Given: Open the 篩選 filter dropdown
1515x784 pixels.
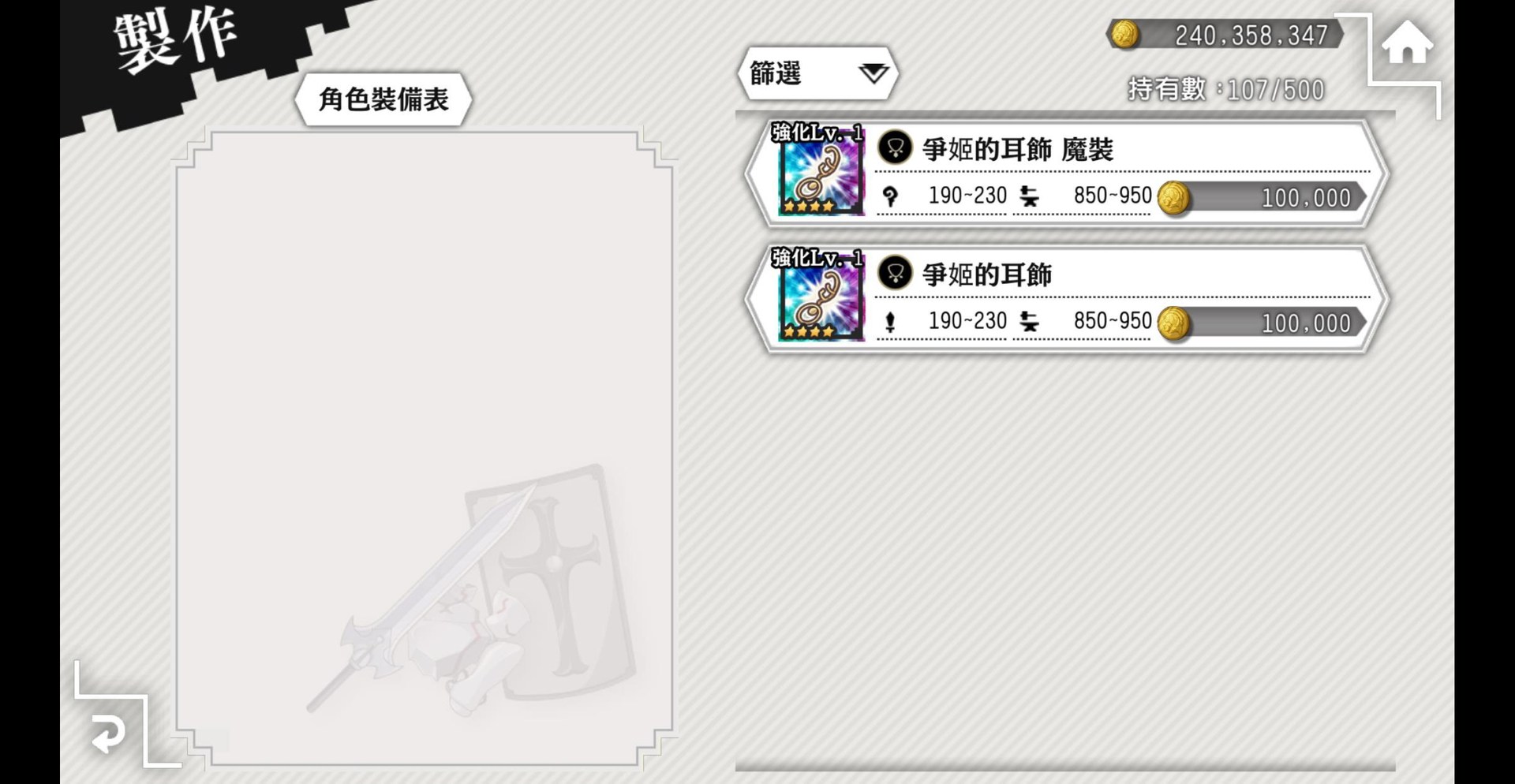Looking at the screenshot, I should tap(817, 73).
